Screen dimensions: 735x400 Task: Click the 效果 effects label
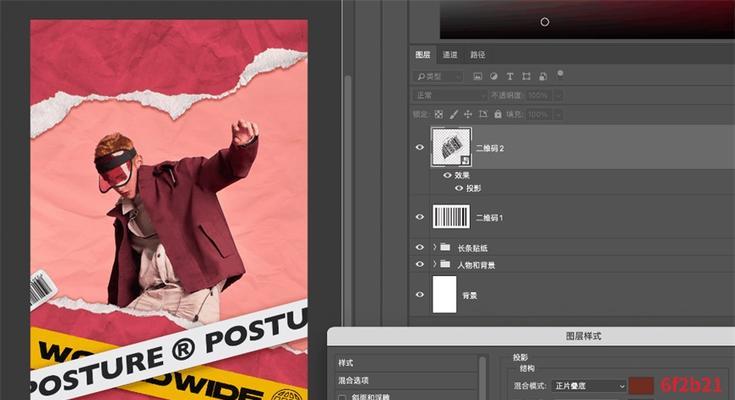(x=462, y=175)
